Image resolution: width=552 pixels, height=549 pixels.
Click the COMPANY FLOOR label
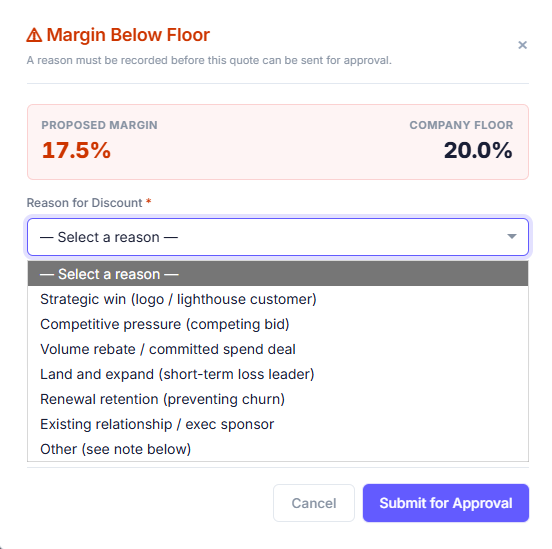click(461, 125)
